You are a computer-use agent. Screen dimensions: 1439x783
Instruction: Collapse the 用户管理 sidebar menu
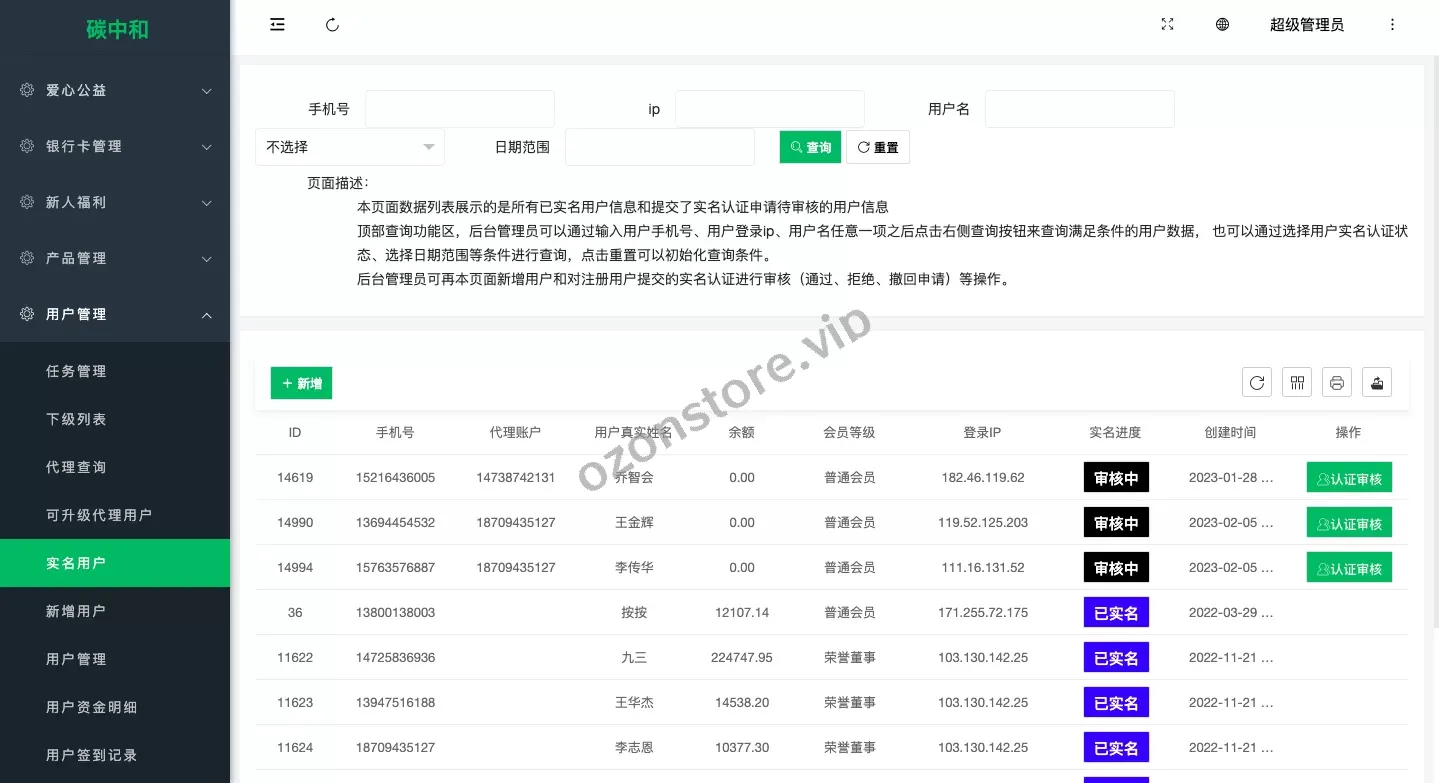115,314
